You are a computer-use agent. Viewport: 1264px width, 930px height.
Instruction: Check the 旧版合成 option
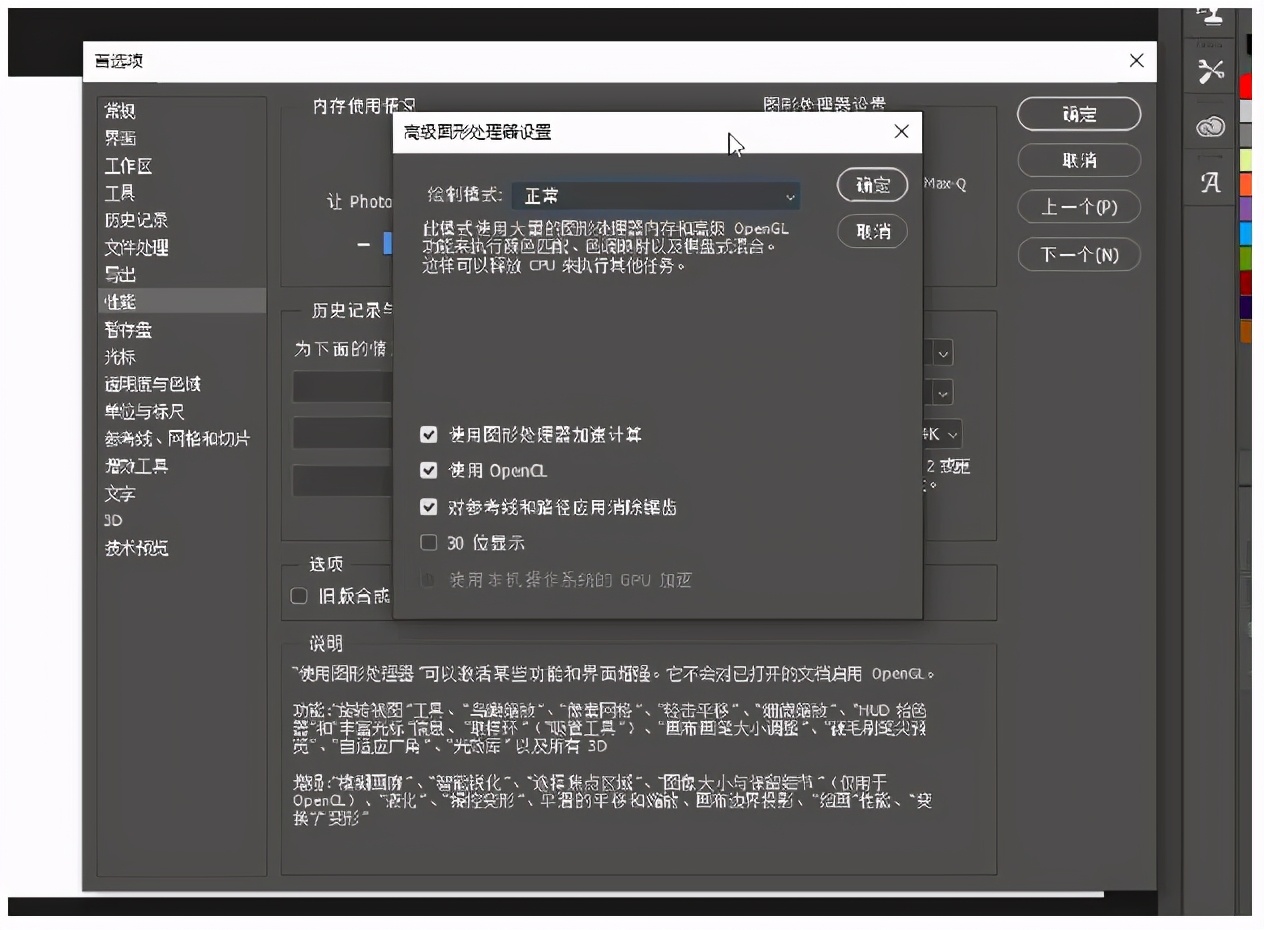pyautogui.click(x=299, y=596)
